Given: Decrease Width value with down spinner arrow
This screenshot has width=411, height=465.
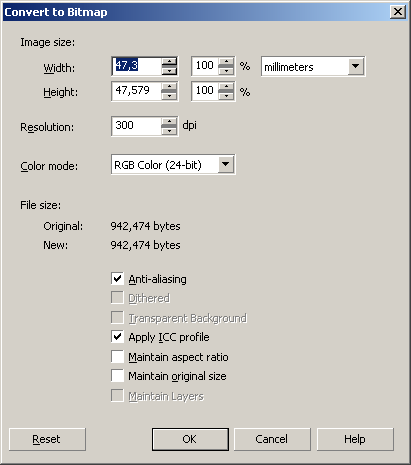Looking at the screenshot, I should pyautogui.click(x=169, y=71).
